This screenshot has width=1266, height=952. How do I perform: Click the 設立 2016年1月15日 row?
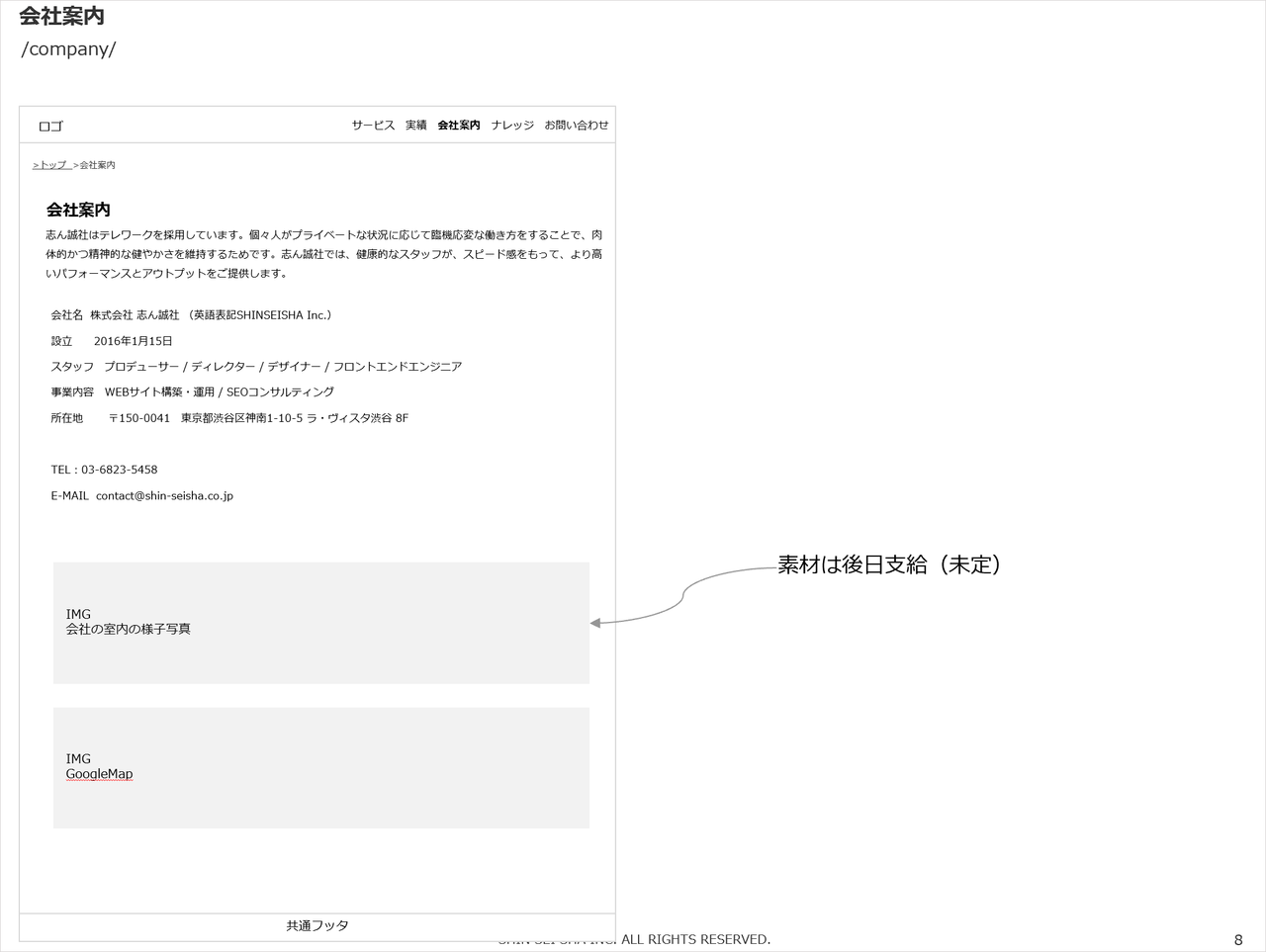112,341
